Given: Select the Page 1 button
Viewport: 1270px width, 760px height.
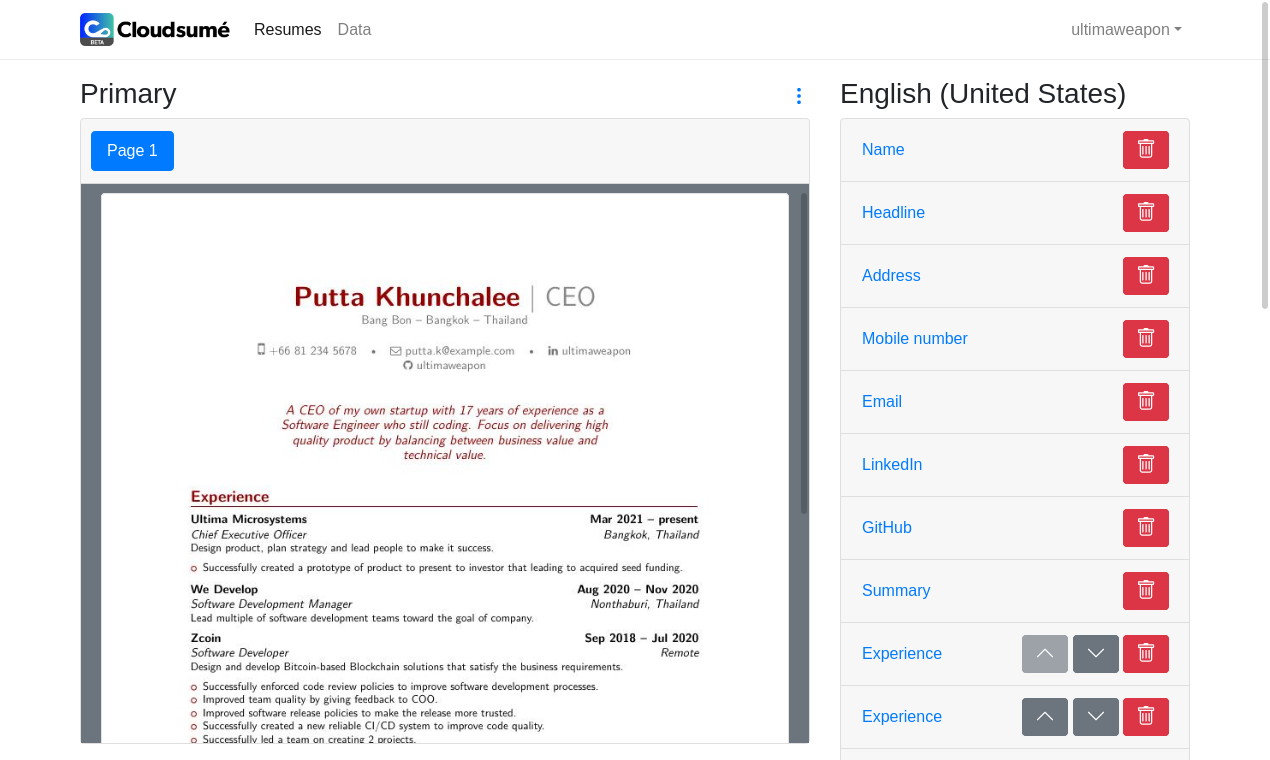Looking at the screenshot, I should pyautogui.click(x=132, y=151).
